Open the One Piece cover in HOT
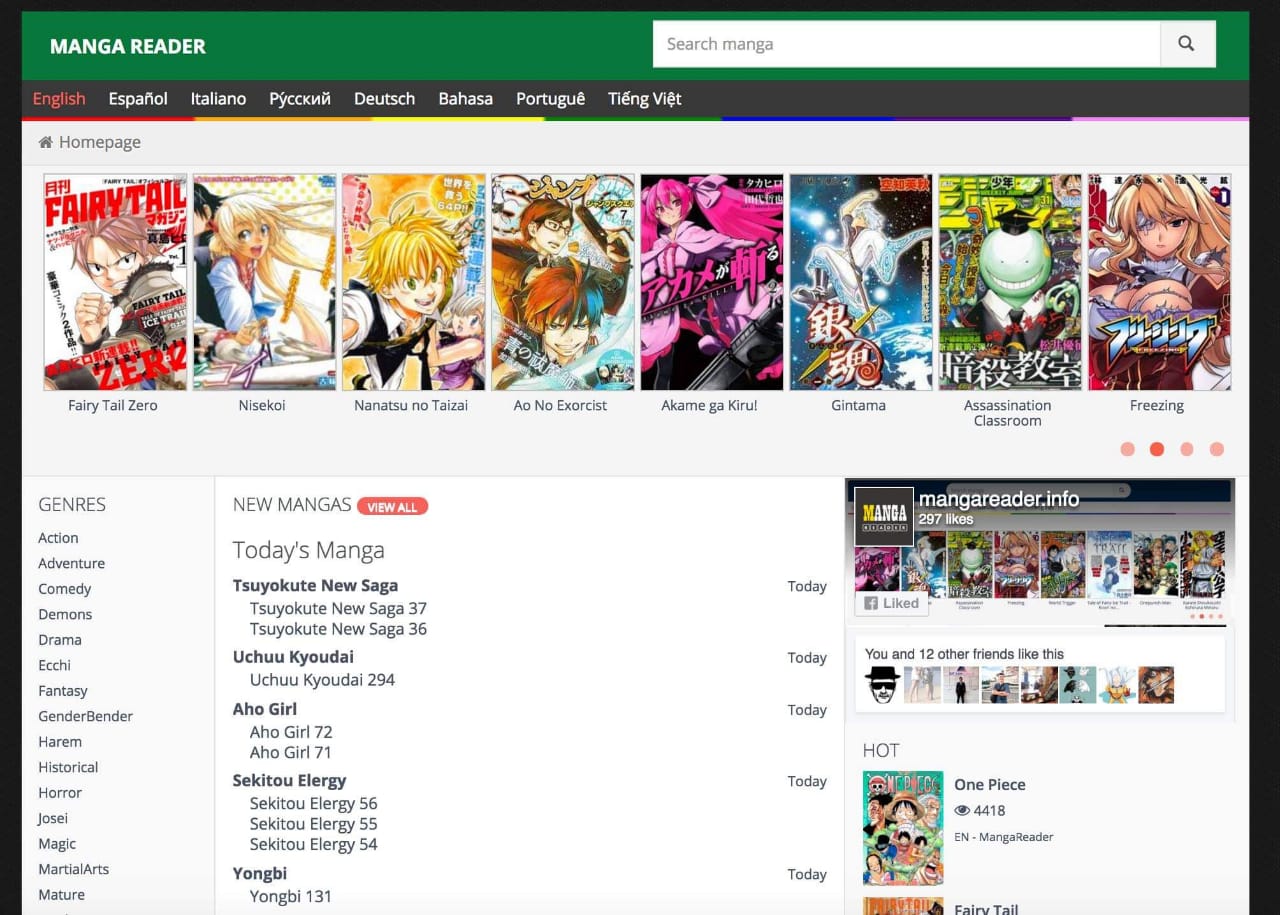This screenshot has height=915, width=1280. click(903, 828)
